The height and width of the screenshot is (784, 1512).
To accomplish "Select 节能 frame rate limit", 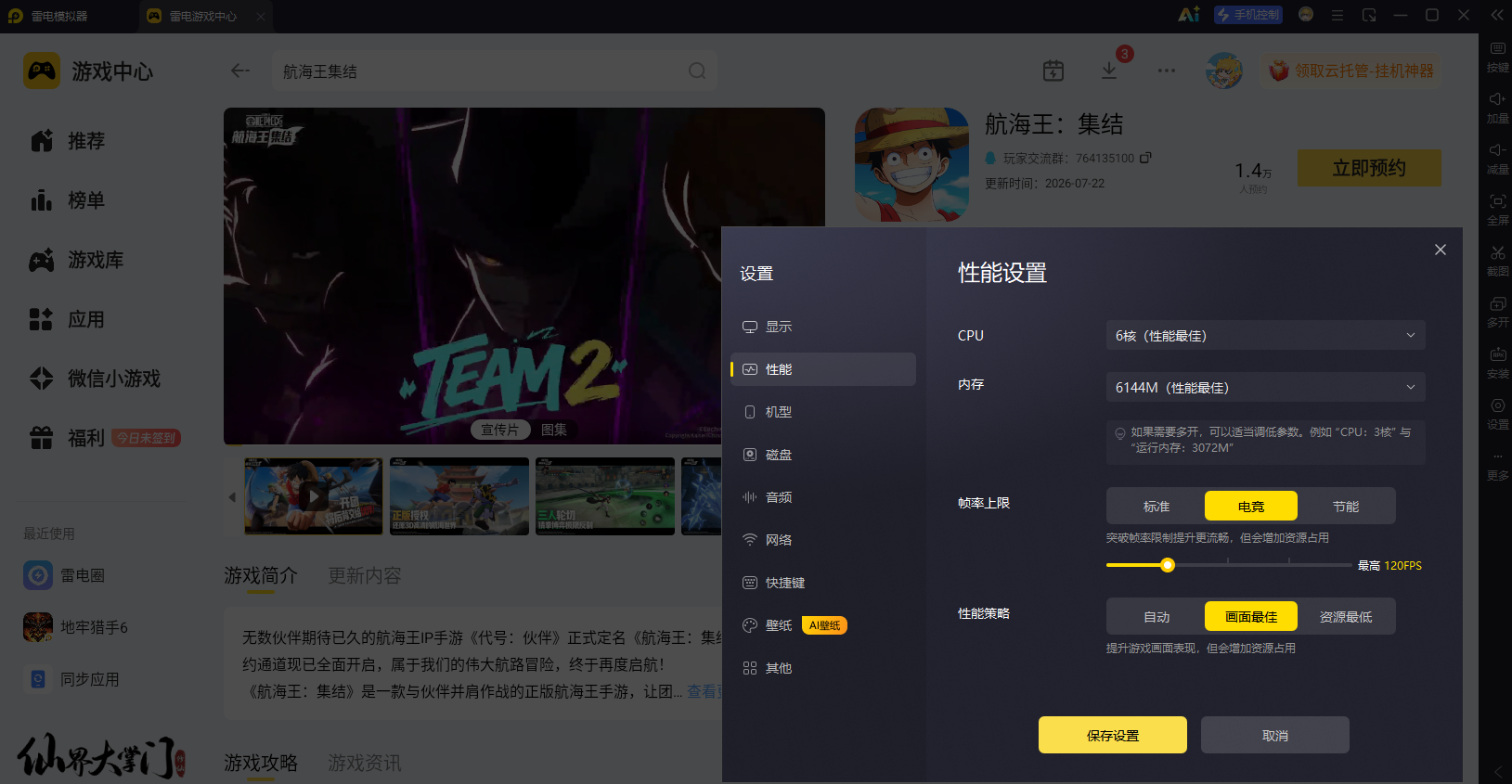I will (x=1346, y=507).
